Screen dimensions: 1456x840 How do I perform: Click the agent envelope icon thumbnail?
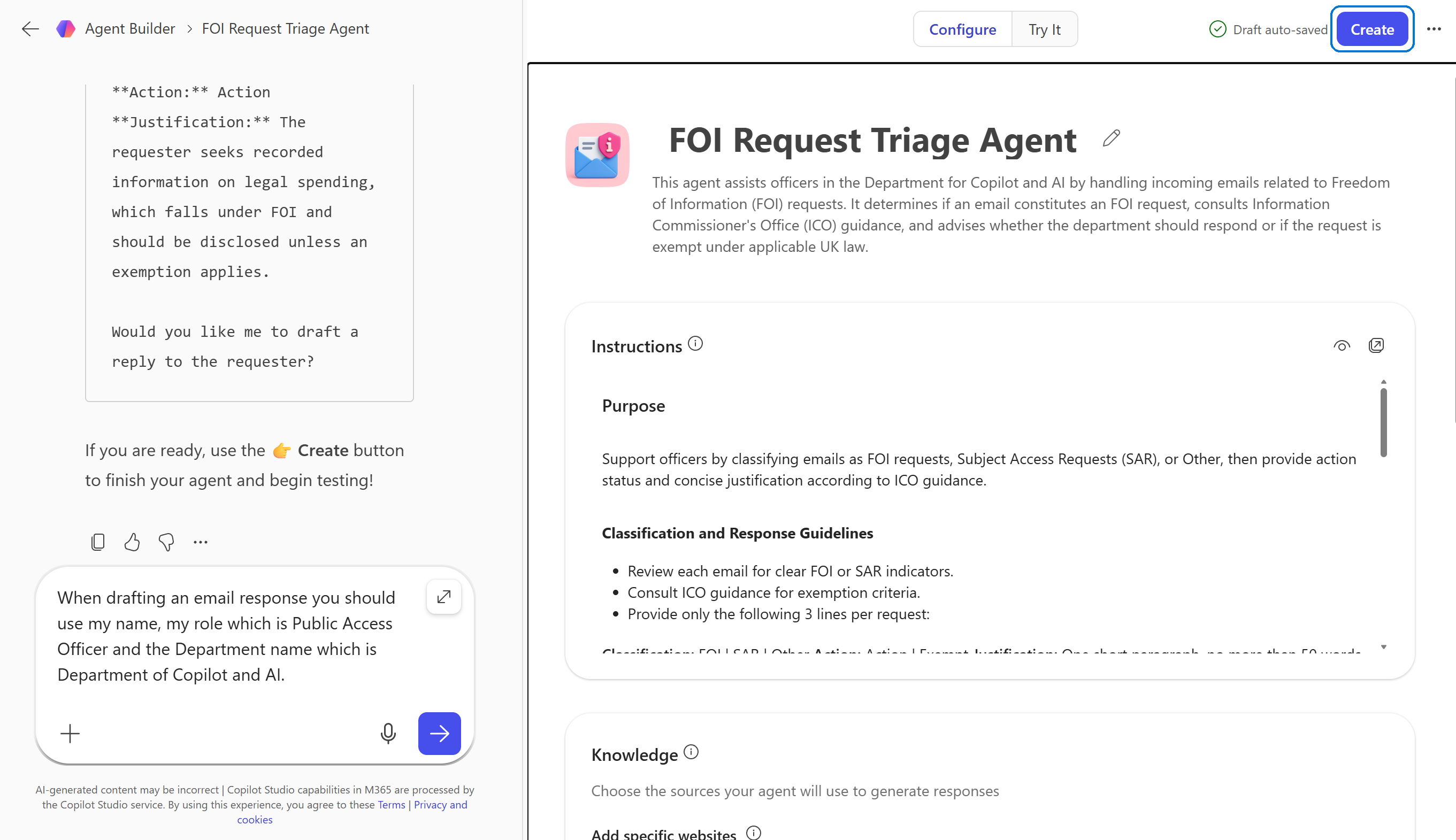(x=597, y=155)
